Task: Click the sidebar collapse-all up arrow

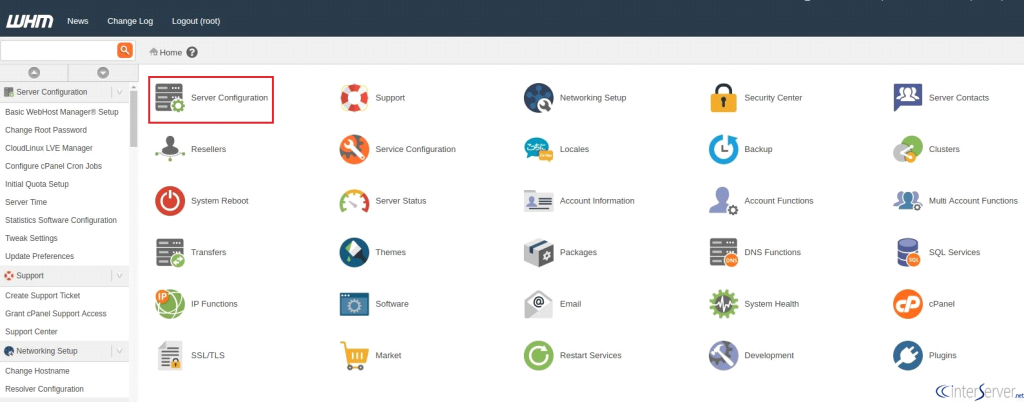Action: [34, 73]
